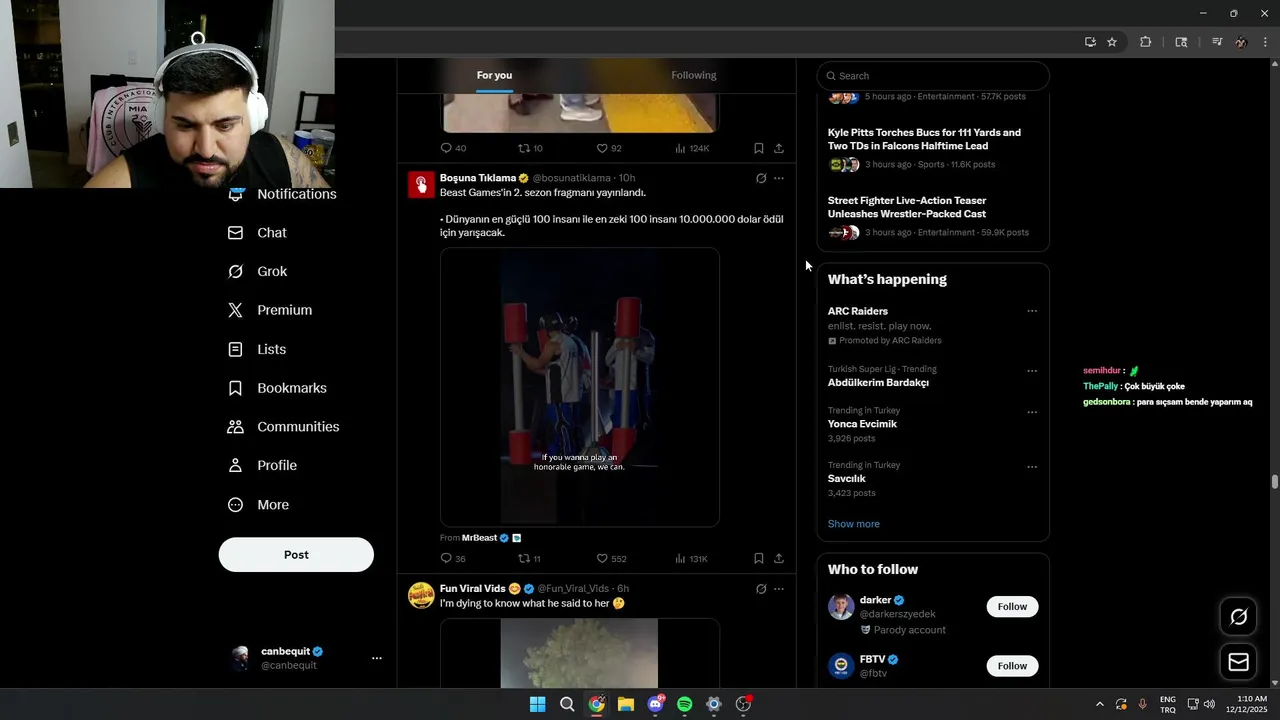
Task: Bookmark the post with 124K views
Action: (758, 148)
